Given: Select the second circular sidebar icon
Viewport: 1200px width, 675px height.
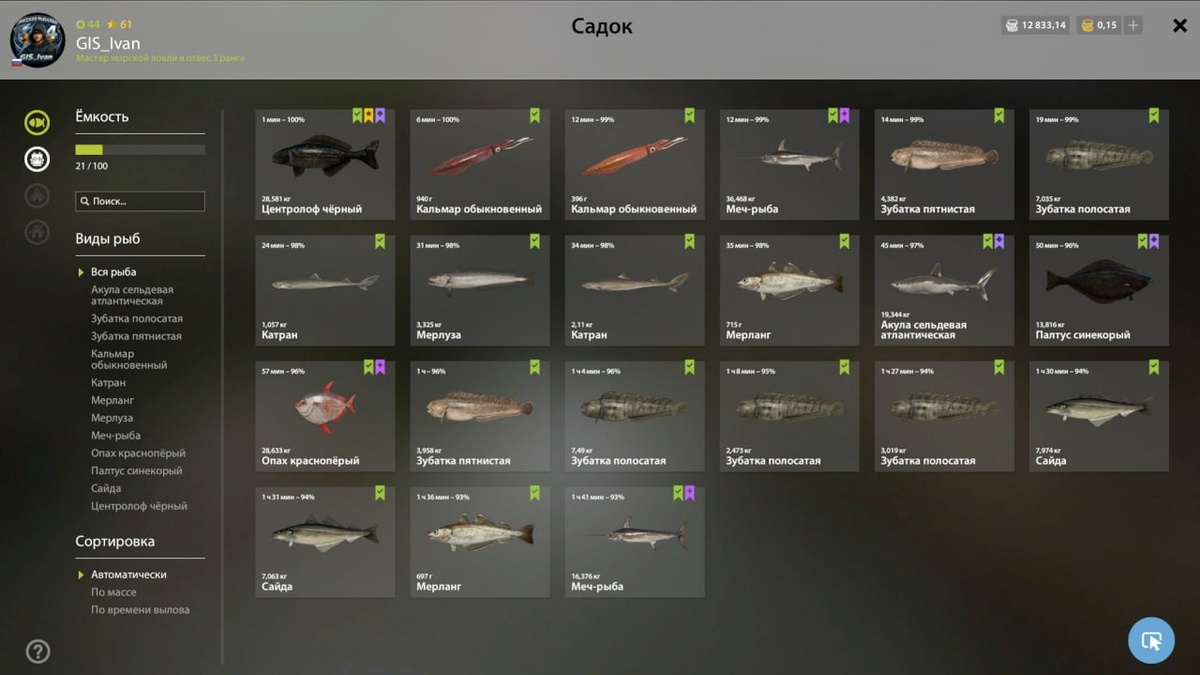Looking at the screenshot, I should pos(37,159).
